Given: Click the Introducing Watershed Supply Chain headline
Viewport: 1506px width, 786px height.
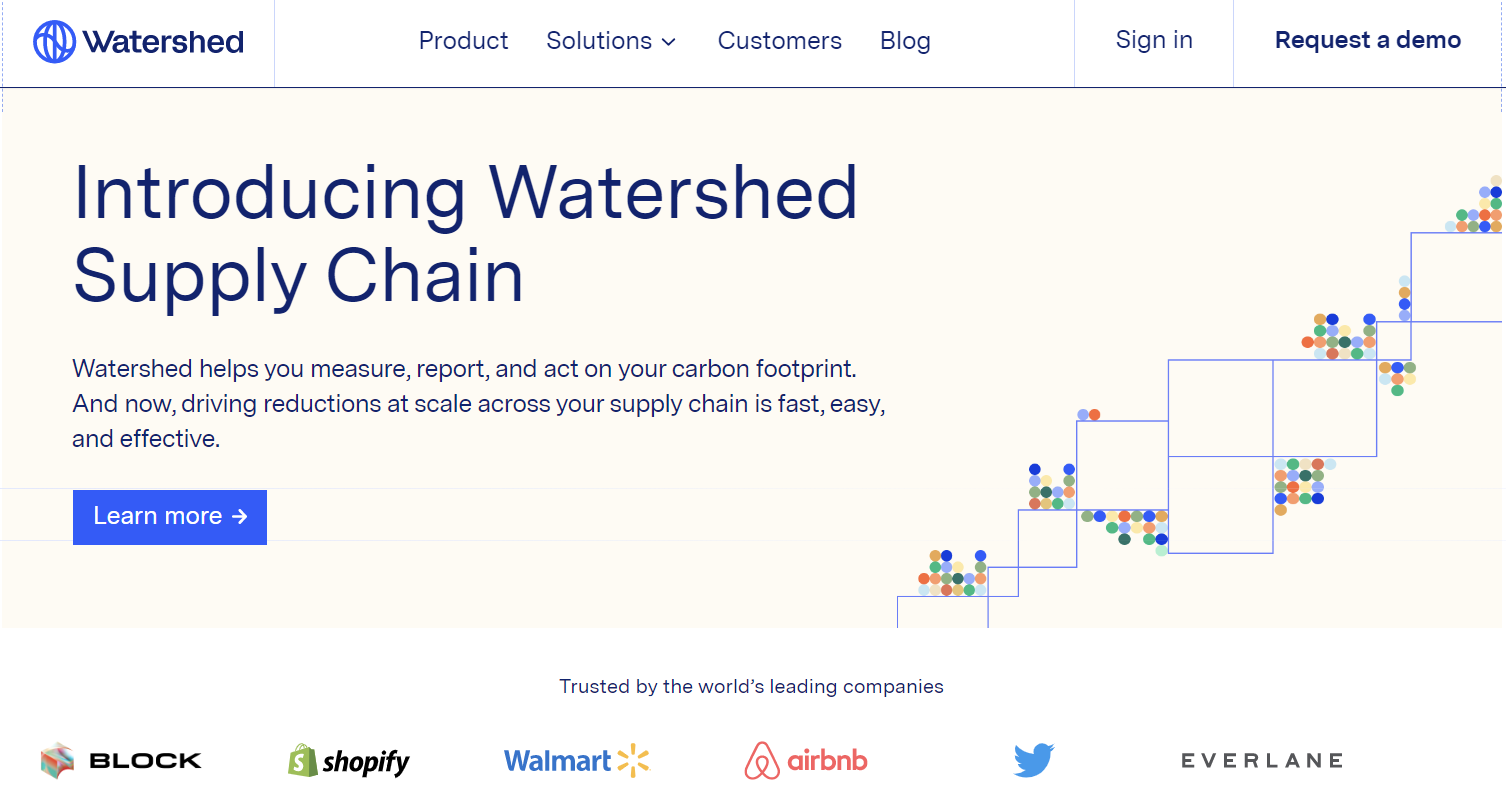Looking at the screenshot, I should [x=466, y=233].
